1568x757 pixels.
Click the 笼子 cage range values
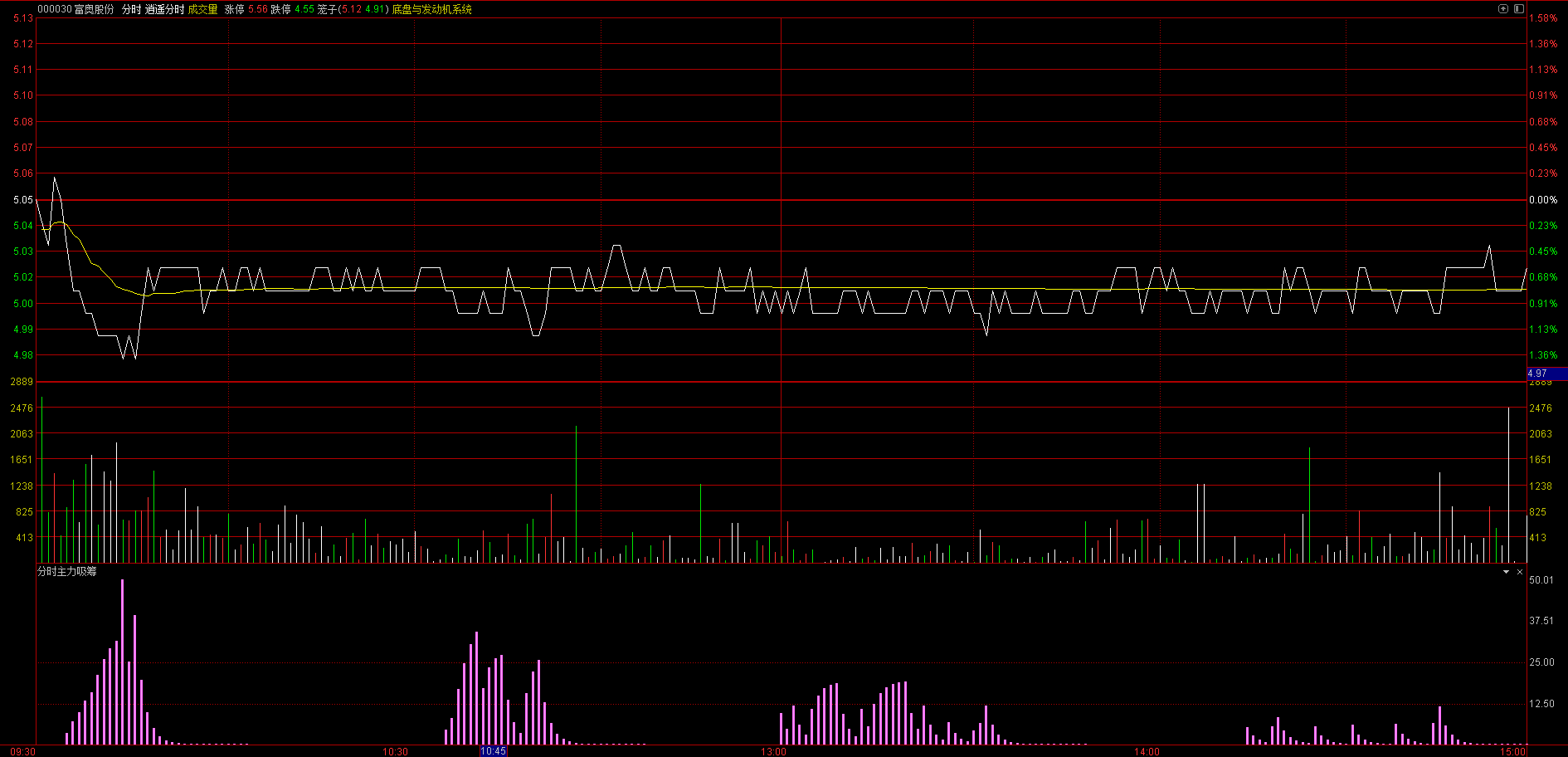(x=363, y=9)
